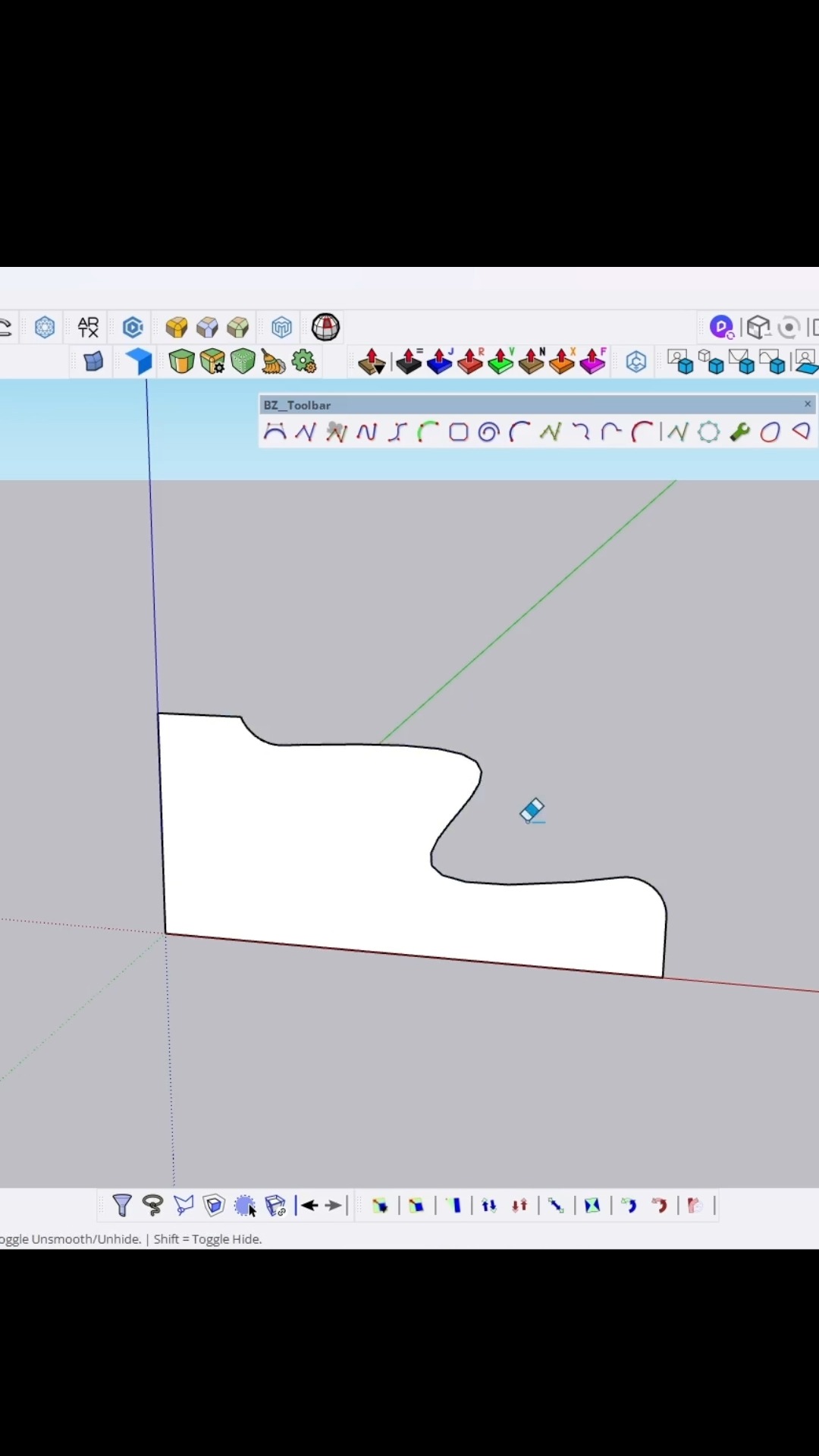819x1456 pixels.
Task: Click the ARTX toolbar icon
Action: tap(88, 328)
